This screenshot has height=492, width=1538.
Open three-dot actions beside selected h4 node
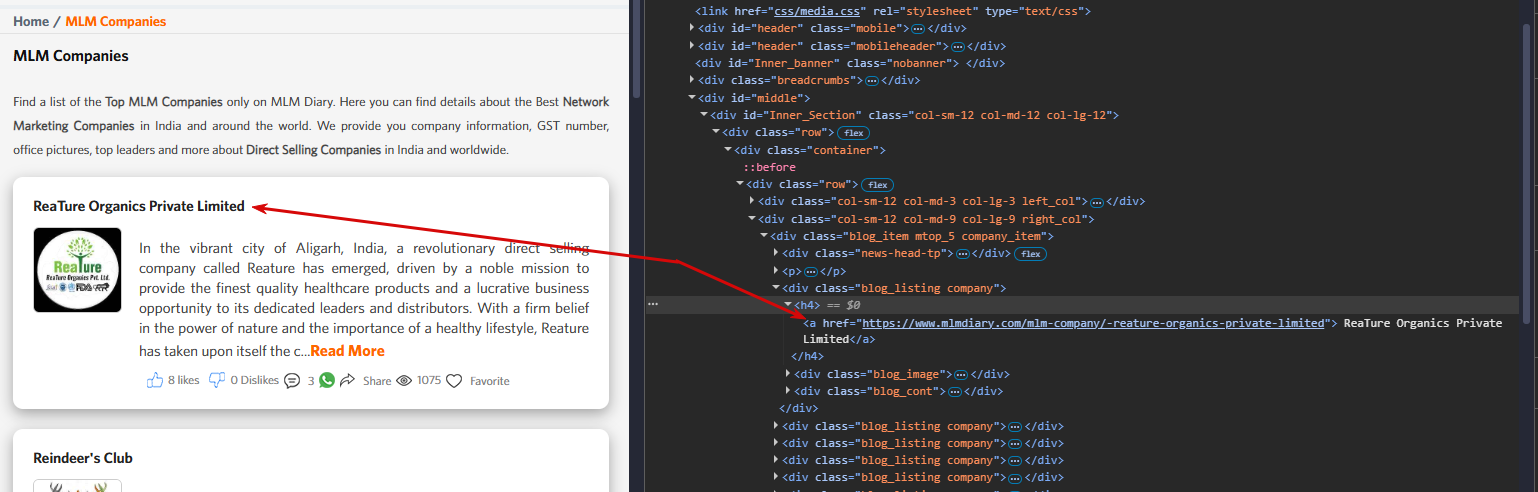653,304
